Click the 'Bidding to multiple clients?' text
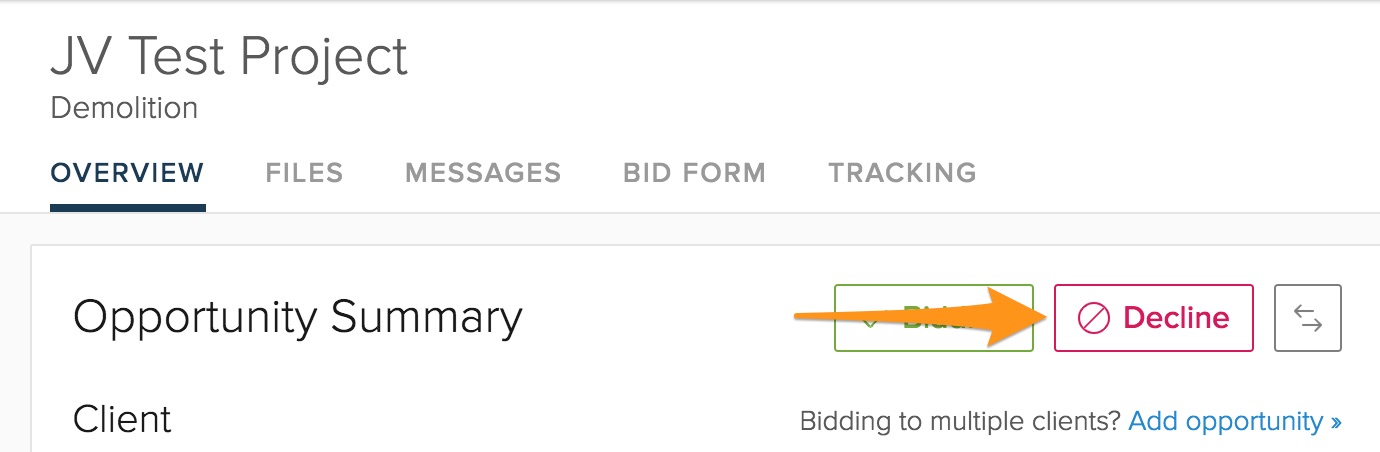This screenshot has width=1380, height=452. click(x=960, y=422)
